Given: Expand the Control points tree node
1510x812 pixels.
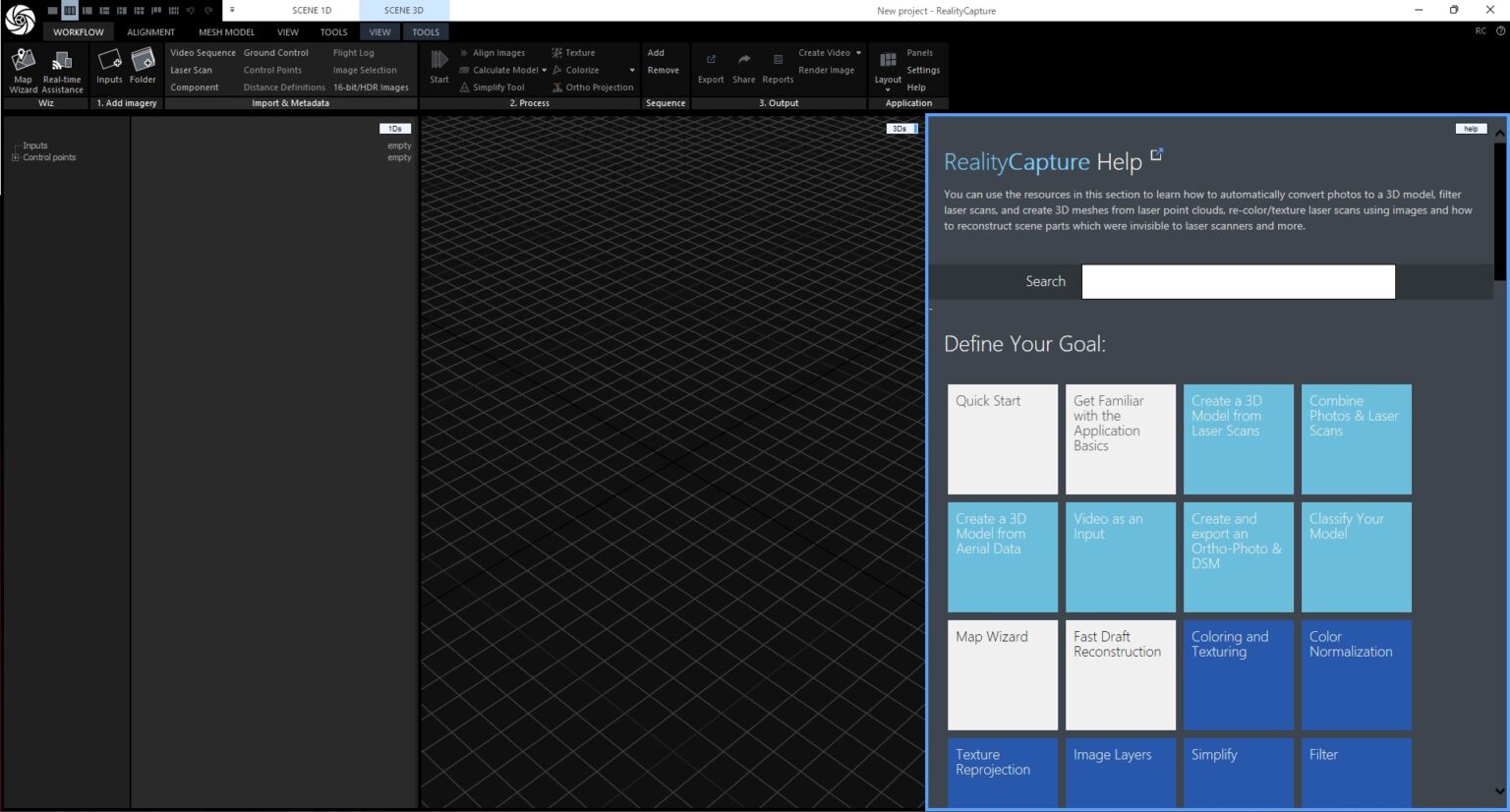Looking at the screenshot, I should (15, 157).
